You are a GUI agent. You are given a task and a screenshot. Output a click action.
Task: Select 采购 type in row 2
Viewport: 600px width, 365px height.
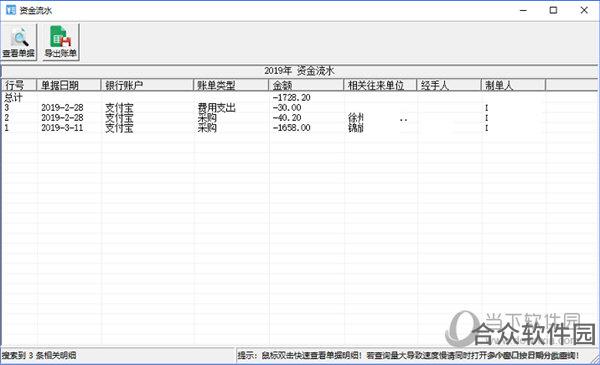pos(207,117)
